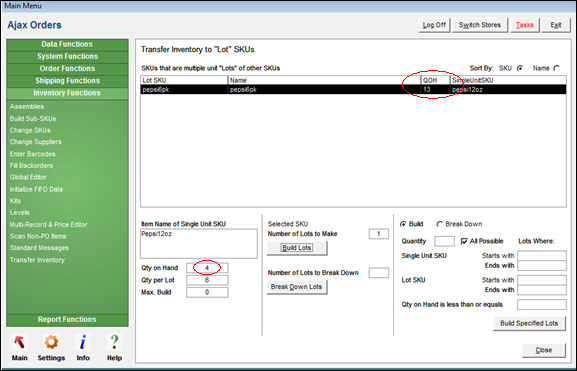The image size is (577, 371).
Task: Expand the Order Functions section
Action: coord(67,68)
